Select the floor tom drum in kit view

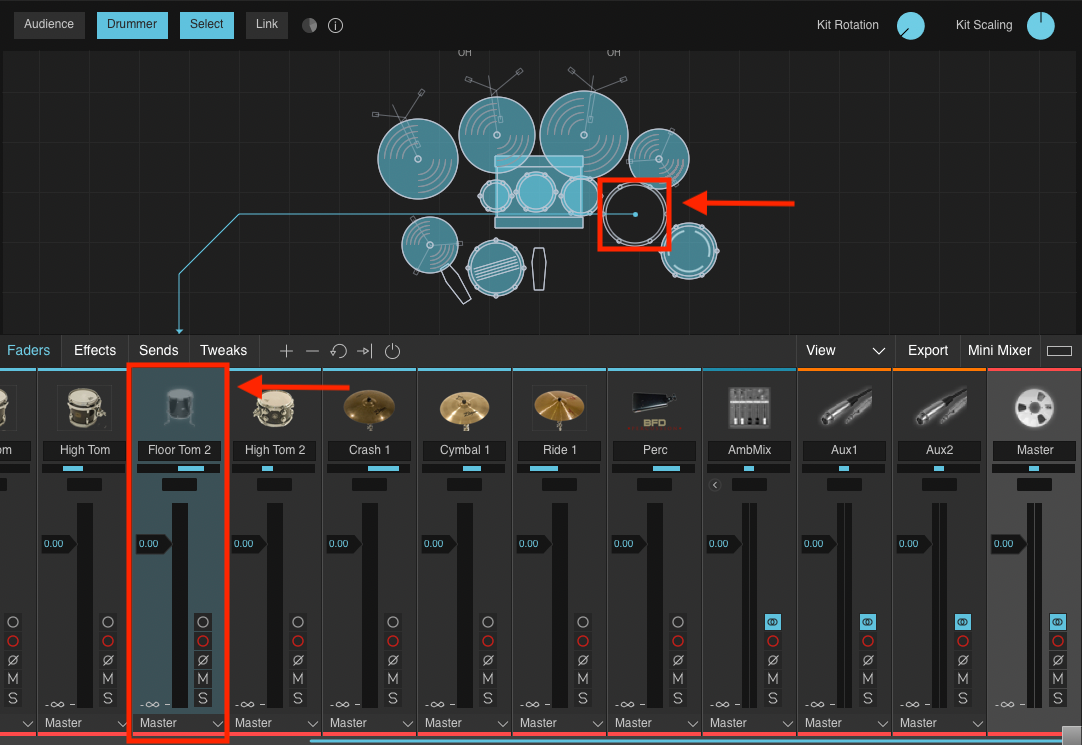click(635, 215)
